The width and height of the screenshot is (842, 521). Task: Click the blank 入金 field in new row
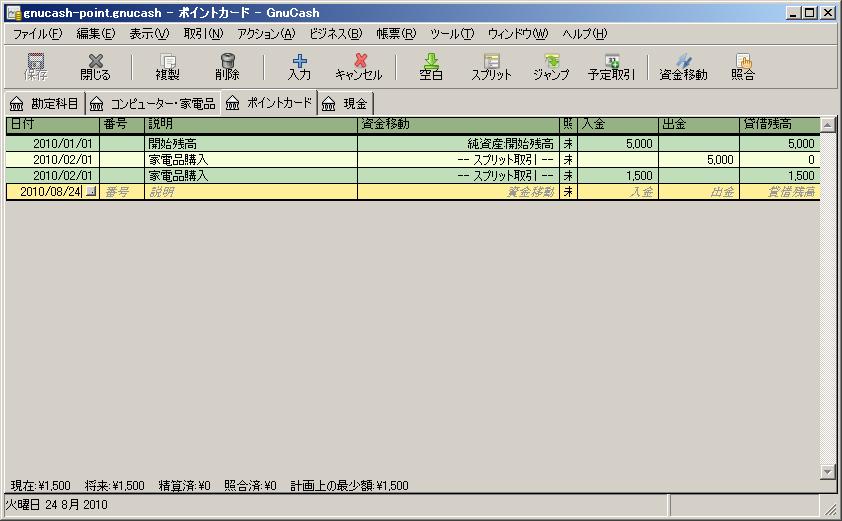[618, 192]
